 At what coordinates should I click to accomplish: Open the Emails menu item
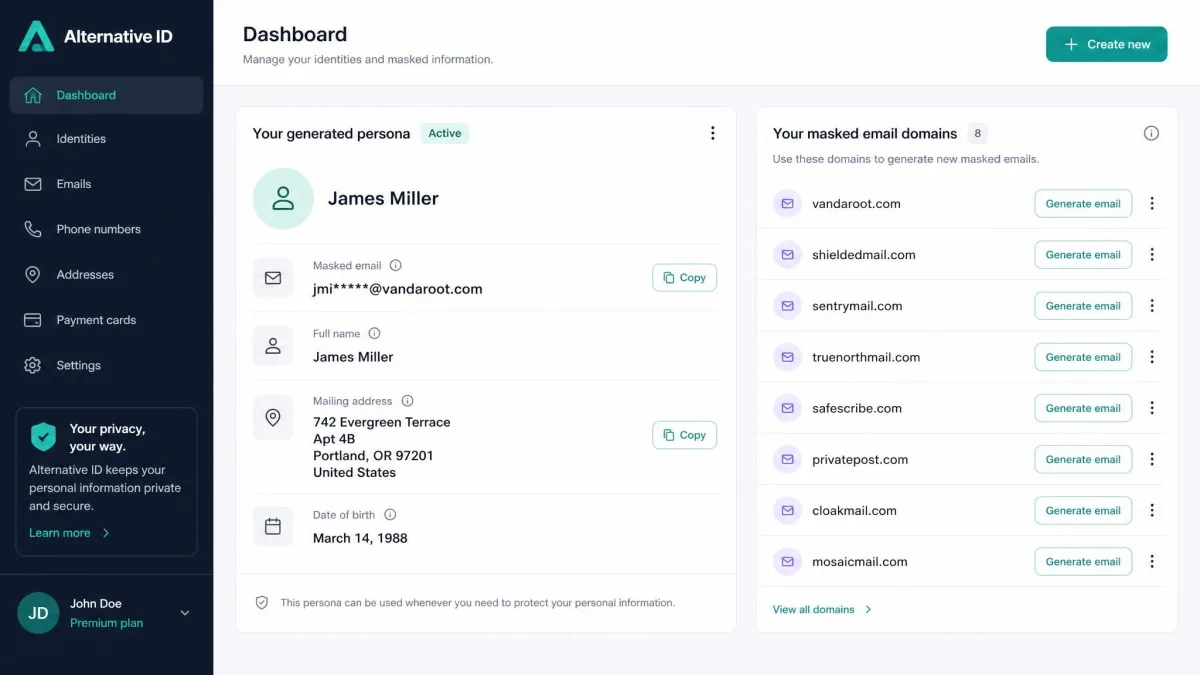106,184
